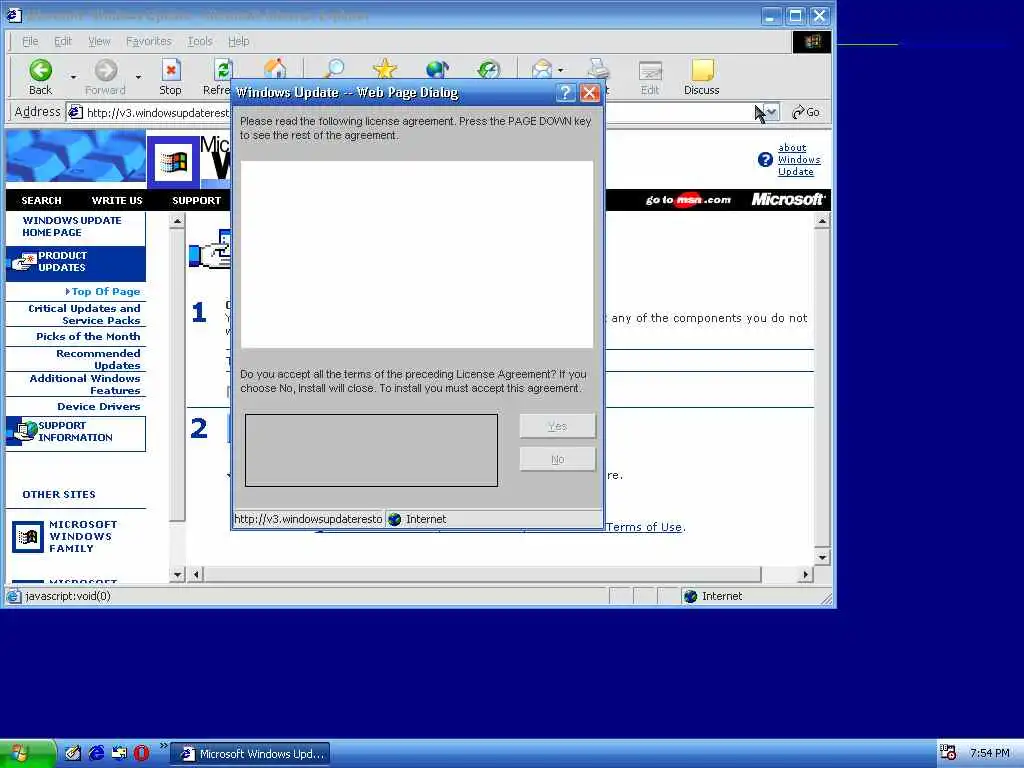Open Picks of the Month link
Image resolution: width=1024 pixels, height=768 pixels.
88,336
